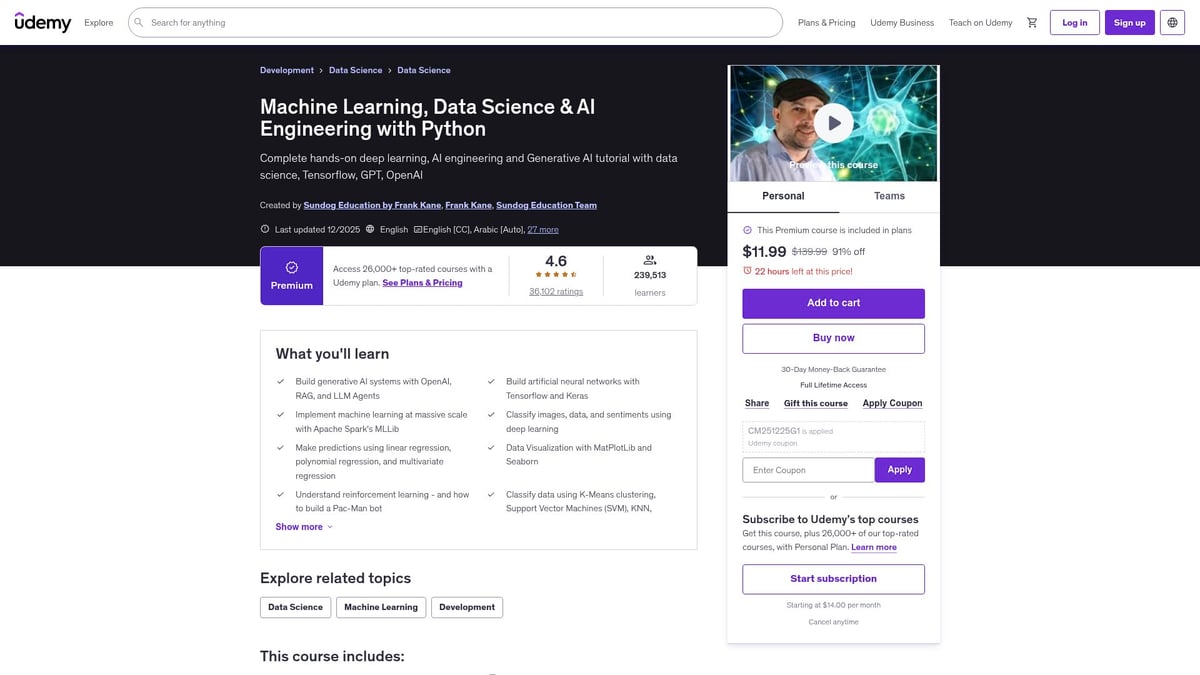Screen dimensions: 1200x675
Task: Select the Machine Learning topic tag
Action: click(381, 607)
